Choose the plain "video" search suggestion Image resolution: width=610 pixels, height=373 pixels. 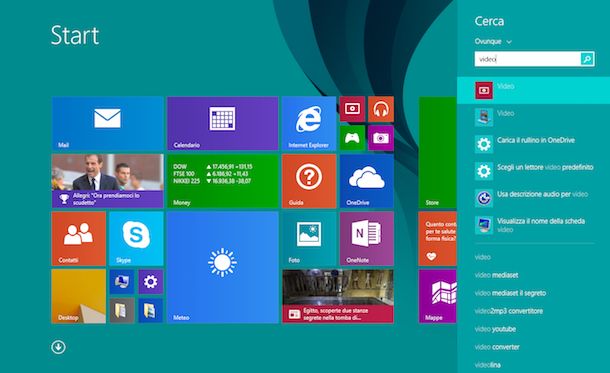click(482, 257)
